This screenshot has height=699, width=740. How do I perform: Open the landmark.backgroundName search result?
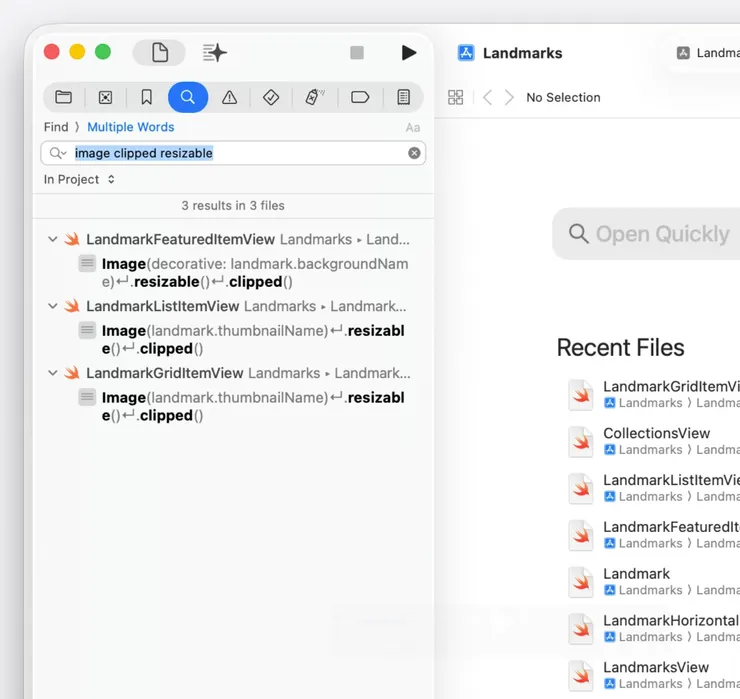(x=244, y=273)
